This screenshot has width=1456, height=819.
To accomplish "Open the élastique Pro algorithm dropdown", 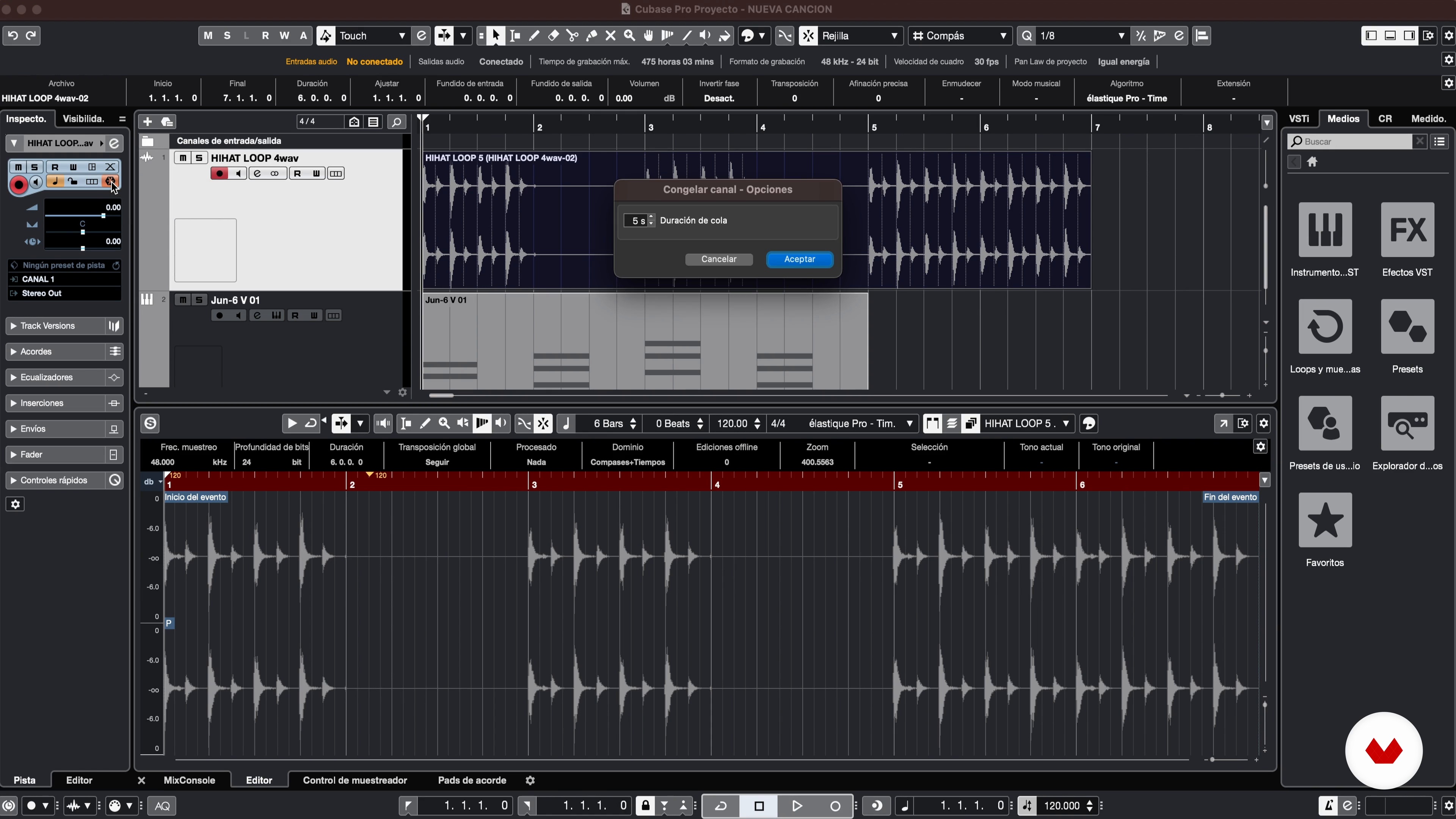I will click(x=860, y=424).
